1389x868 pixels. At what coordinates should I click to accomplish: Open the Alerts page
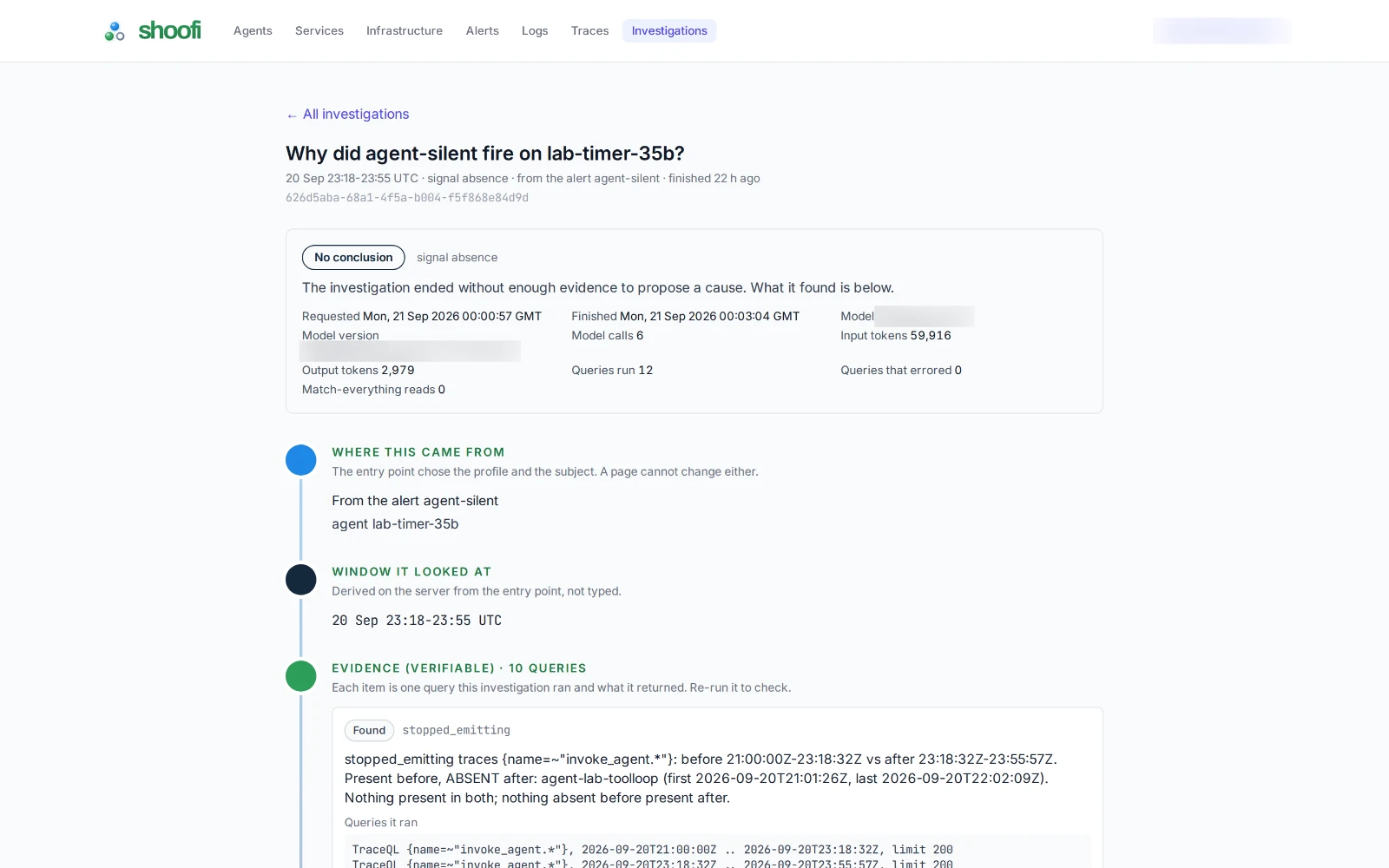pos(482,30)
